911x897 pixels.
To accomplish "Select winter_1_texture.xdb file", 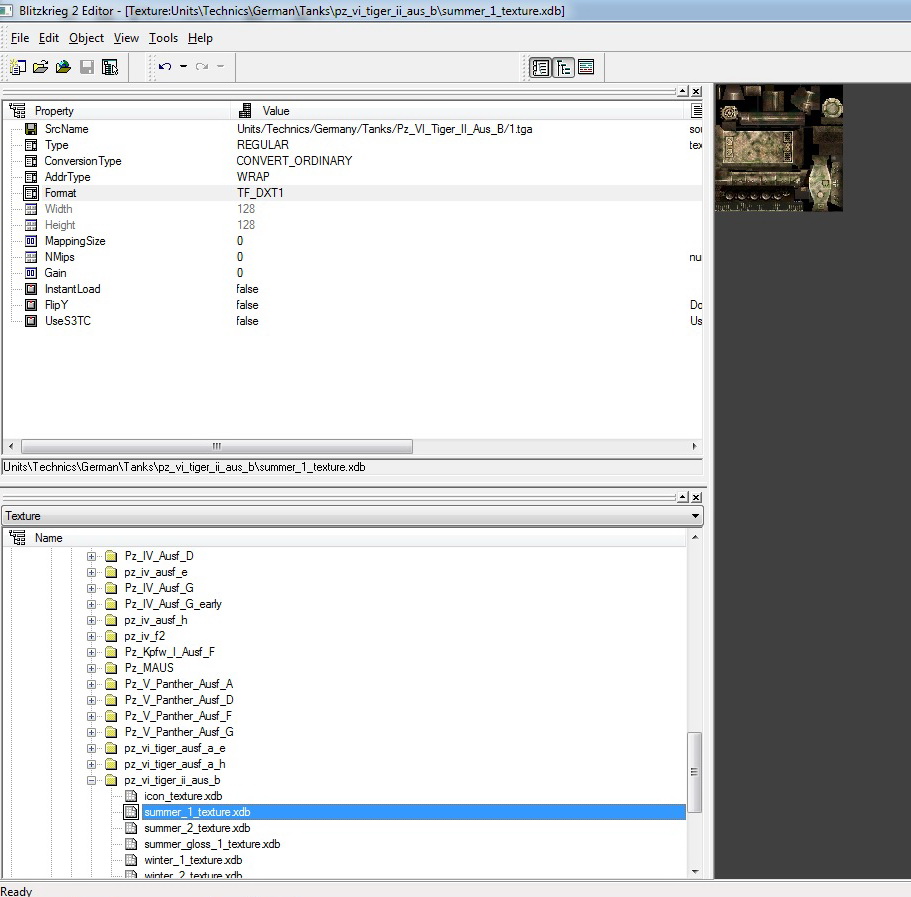I will [x=193, y=860].
